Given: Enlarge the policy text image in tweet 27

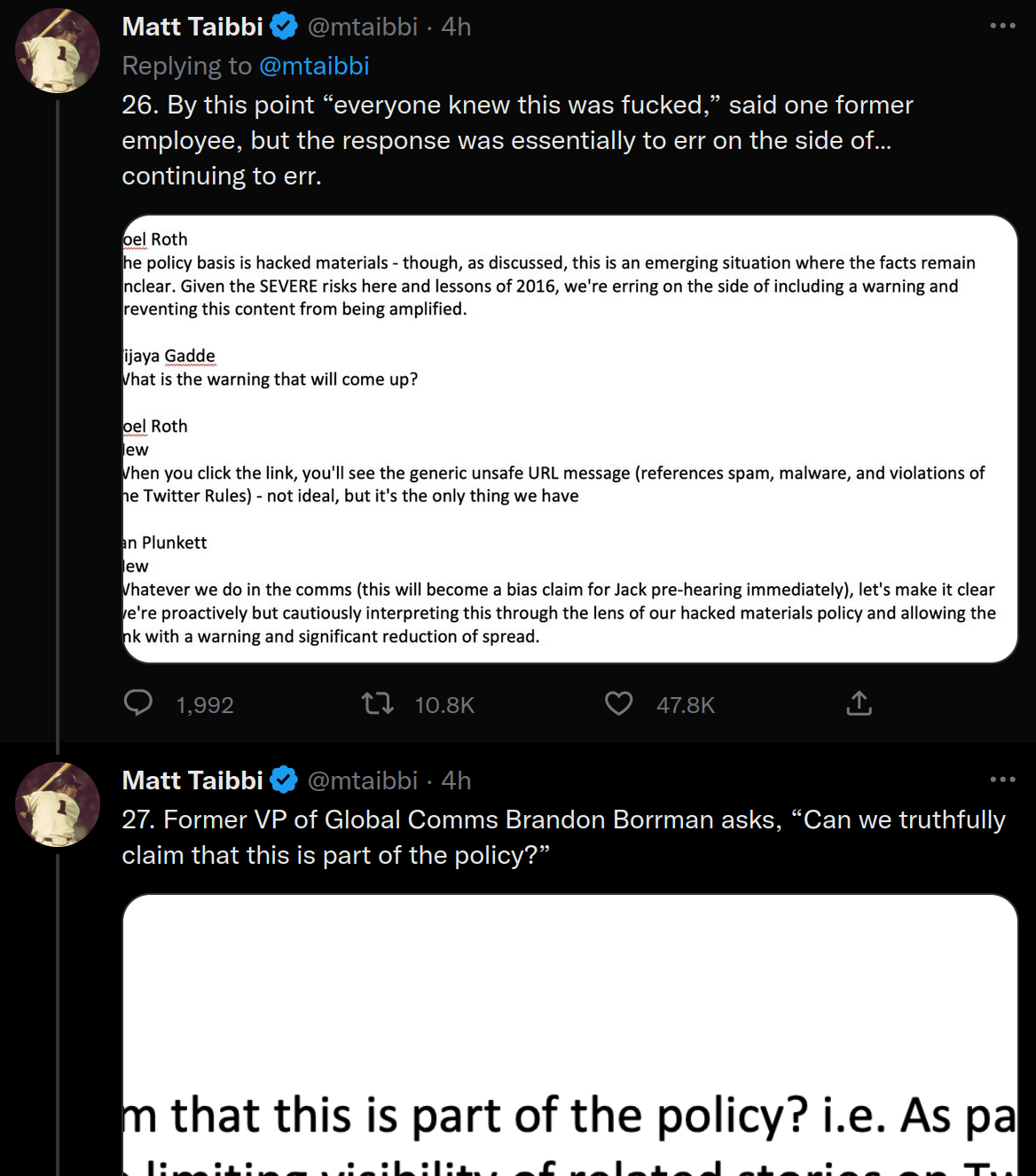Looking at the screenshot, I should coord(569,1035).
